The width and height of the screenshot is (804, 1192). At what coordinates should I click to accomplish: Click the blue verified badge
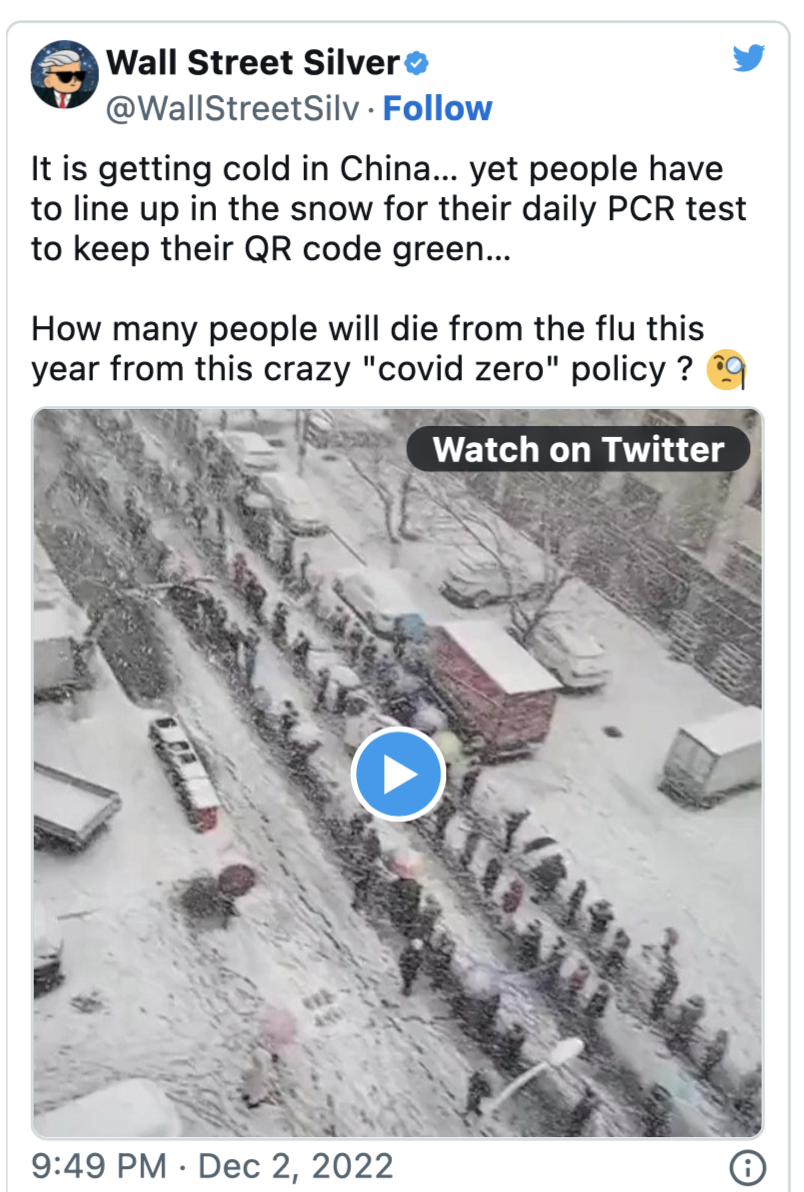click(416, 63)
